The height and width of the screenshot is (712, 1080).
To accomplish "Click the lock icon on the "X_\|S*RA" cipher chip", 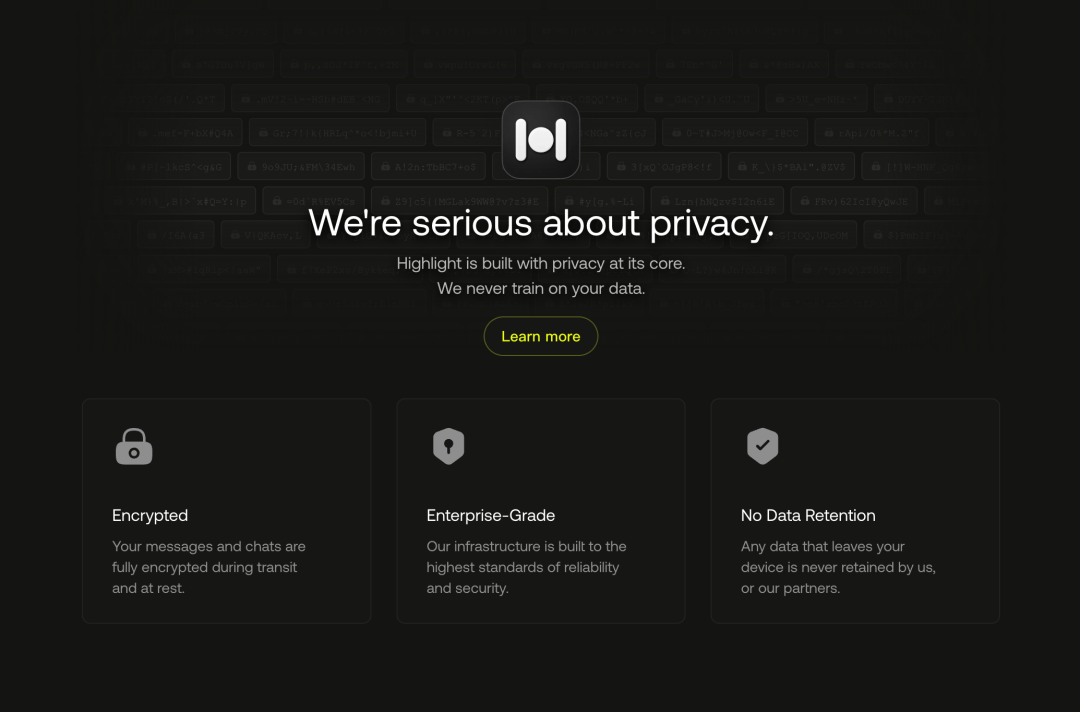I will [x=743, y=166].
